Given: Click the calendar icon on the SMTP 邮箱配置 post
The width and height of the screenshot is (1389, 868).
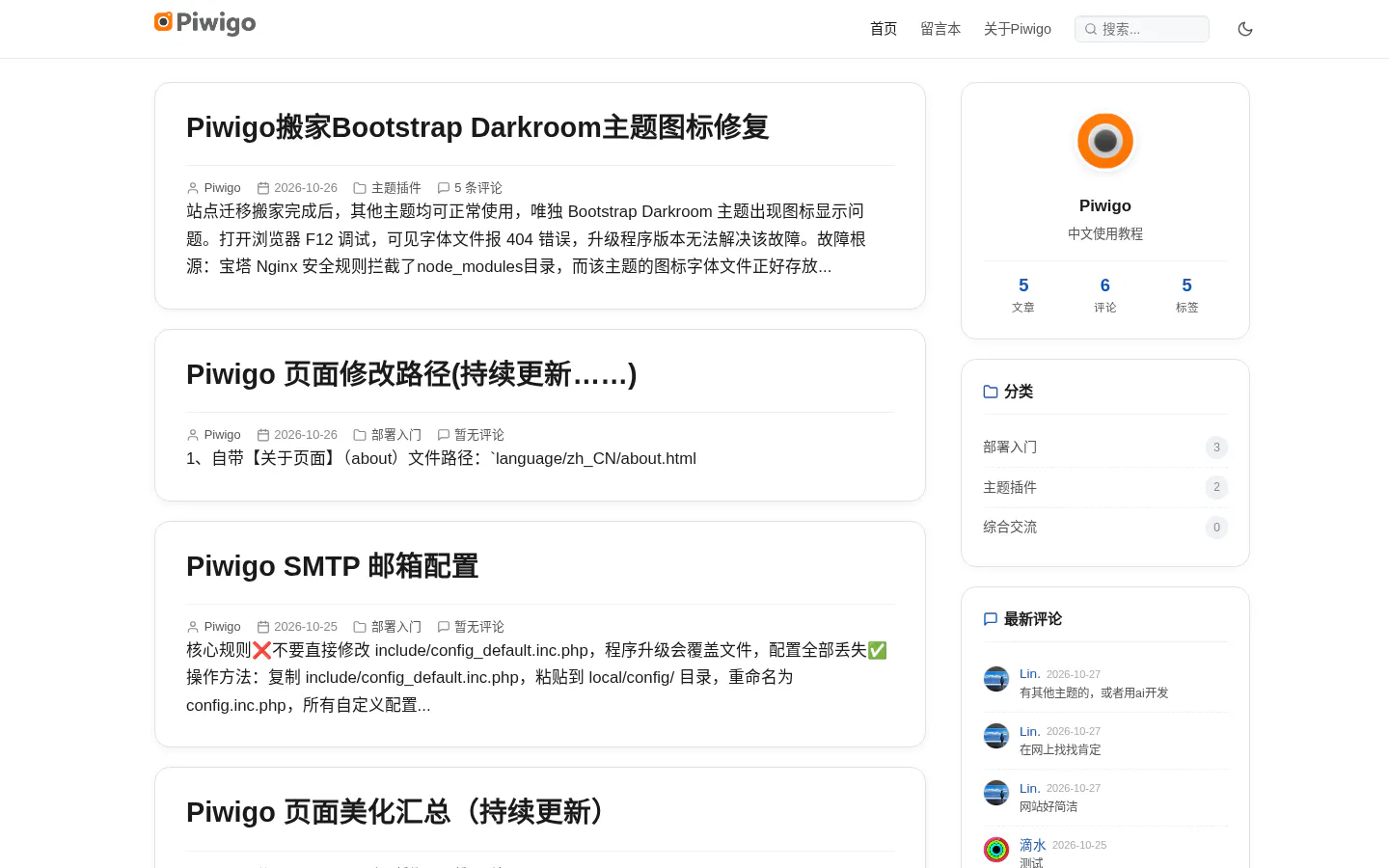Looking at the screenshot, I should click(x=263, y=627).
